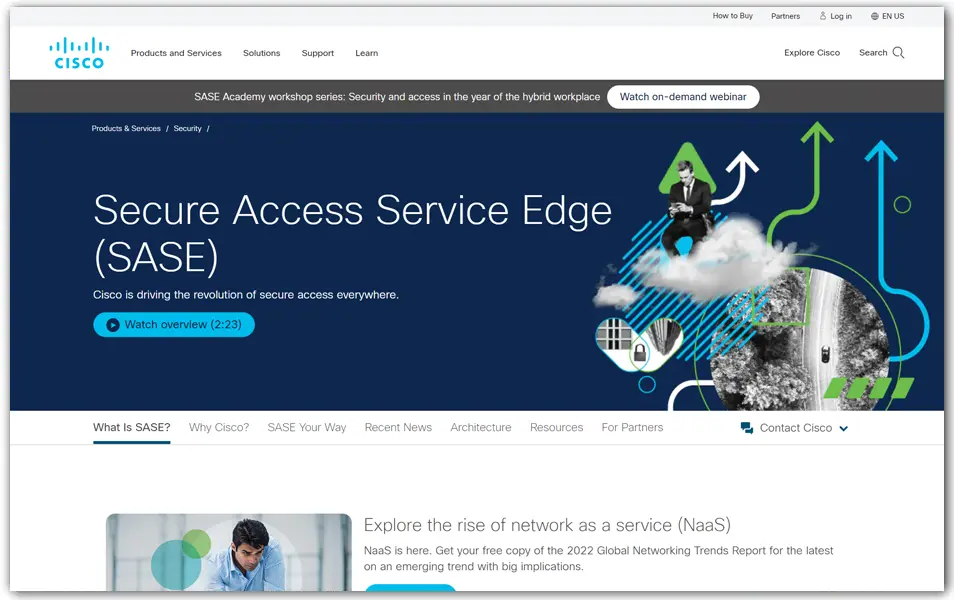Click the play icon on Watch overview
The height and width of the screenshot is (600, 954).
pyautogui.click(x=113, y=325)
